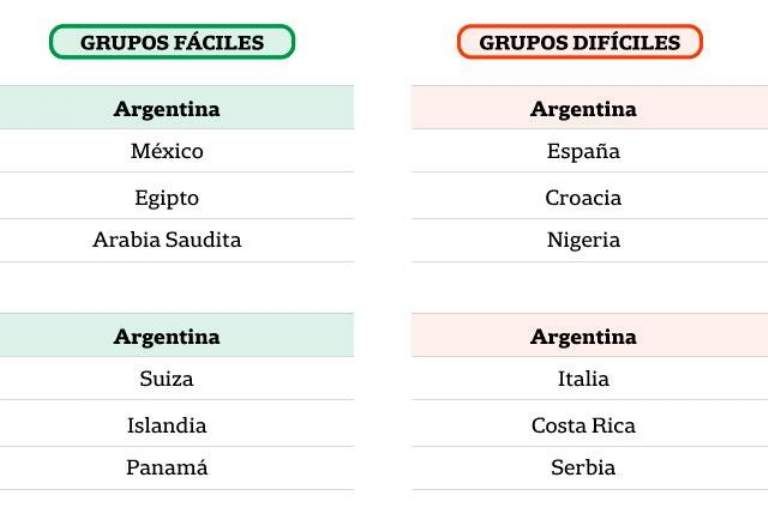The image size is (768, 513).
Task: Select the Egipto entry
Action: coord(167,197)
